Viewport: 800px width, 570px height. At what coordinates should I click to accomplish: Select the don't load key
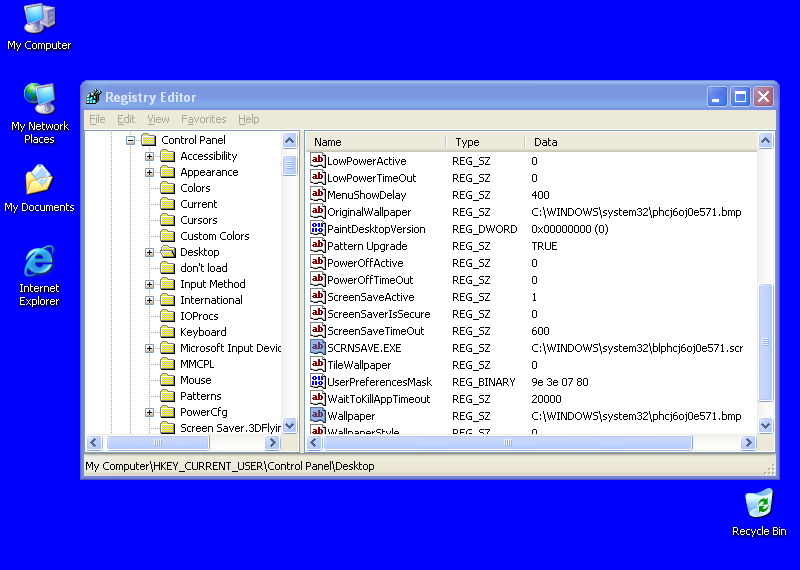click(x=204, y=268)
